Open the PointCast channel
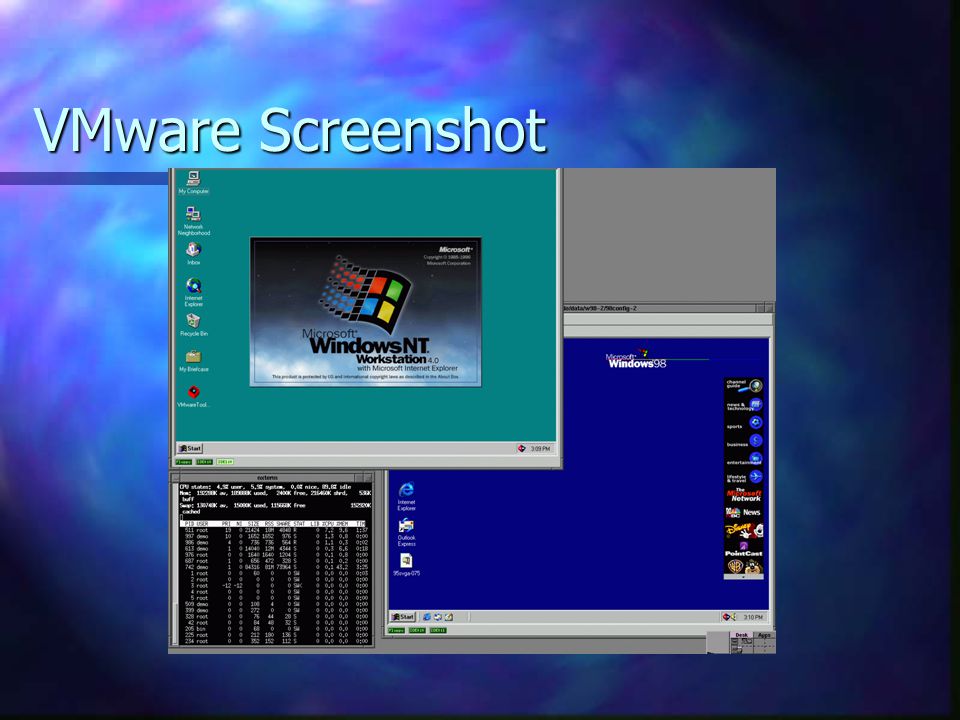Screen dimensions: 960x720 pos(744,549)
